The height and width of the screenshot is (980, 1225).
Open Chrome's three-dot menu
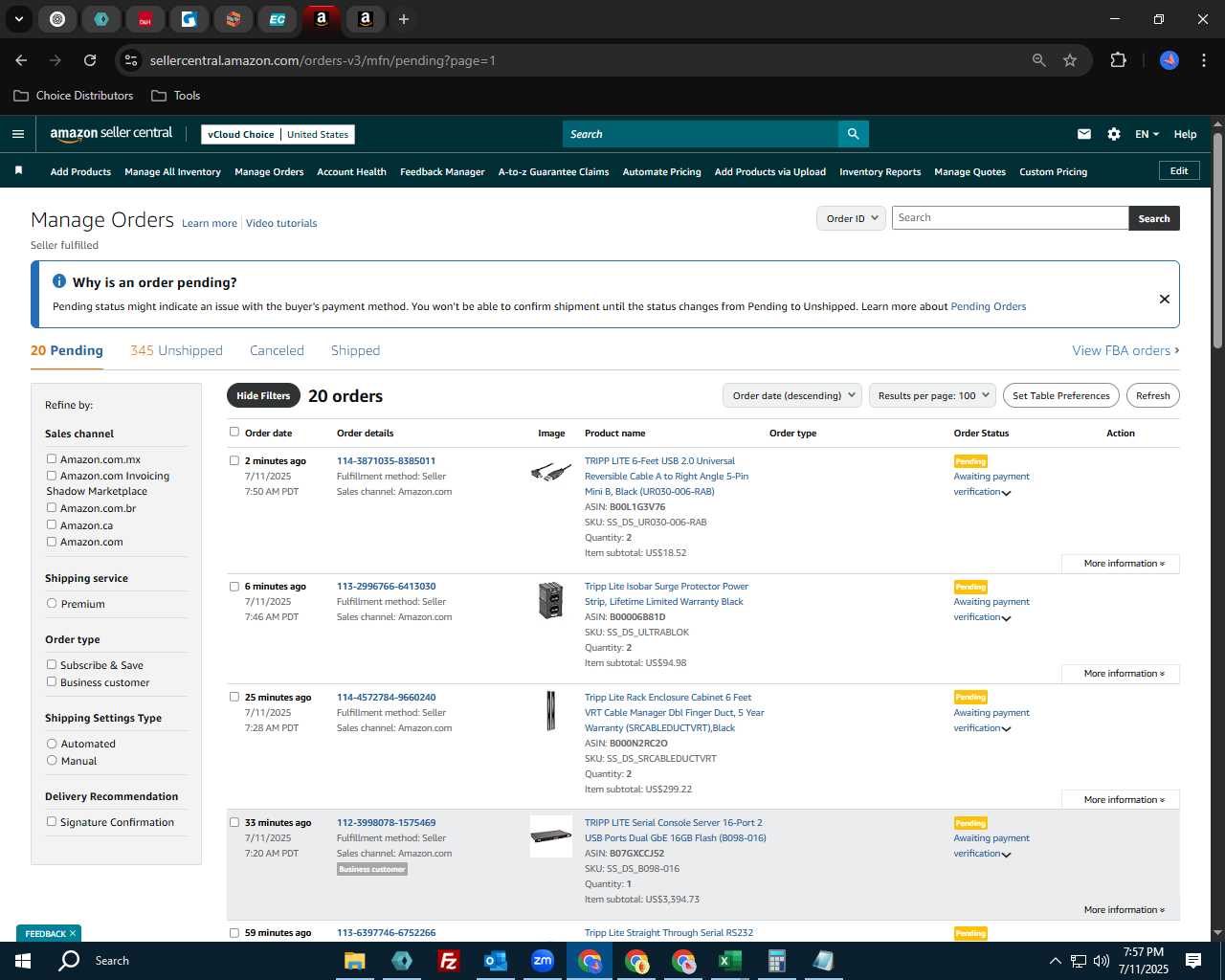(x=1202, y=60)
